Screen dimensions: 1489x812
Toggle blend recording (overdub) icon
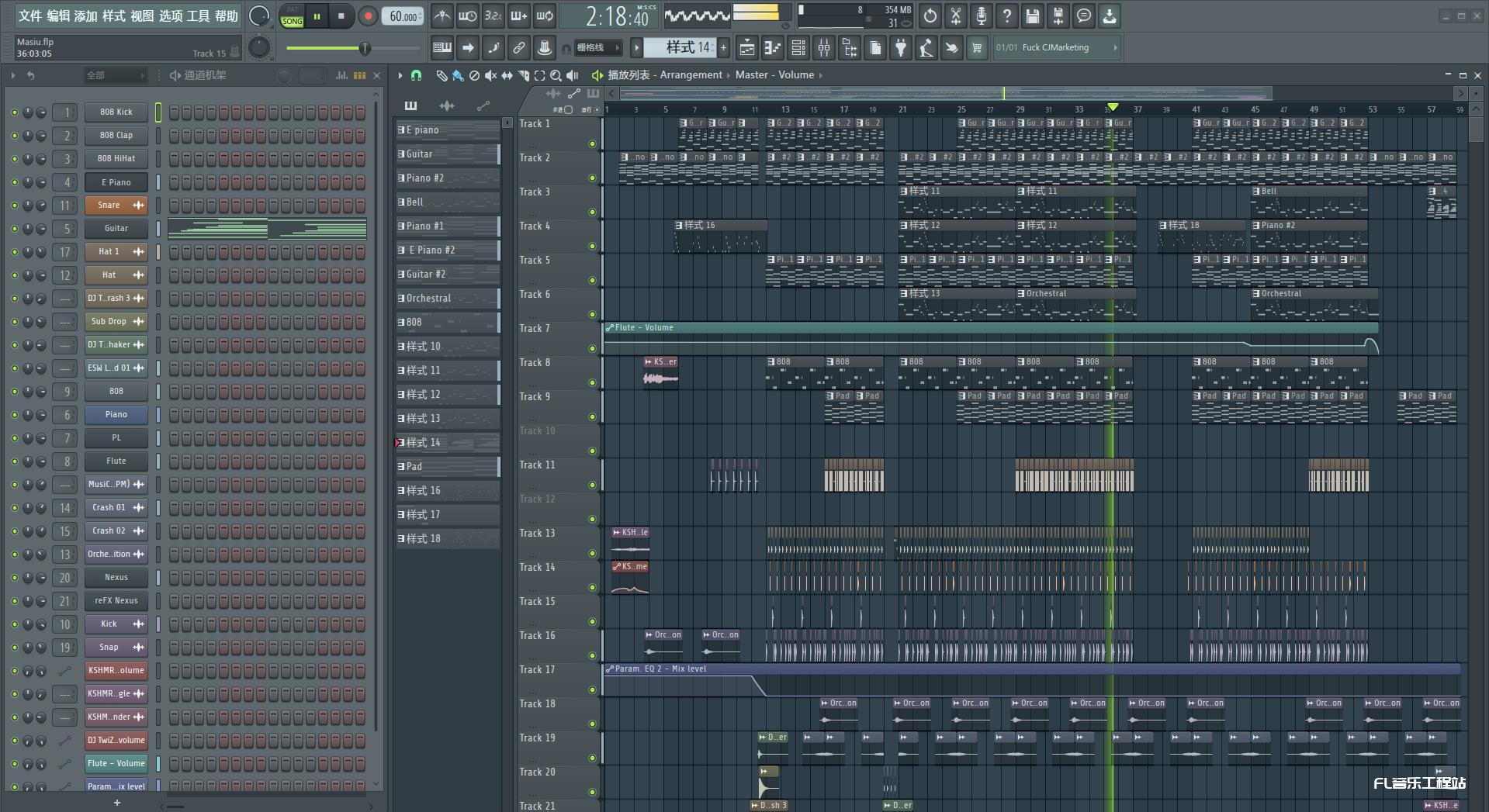(518, 16)
